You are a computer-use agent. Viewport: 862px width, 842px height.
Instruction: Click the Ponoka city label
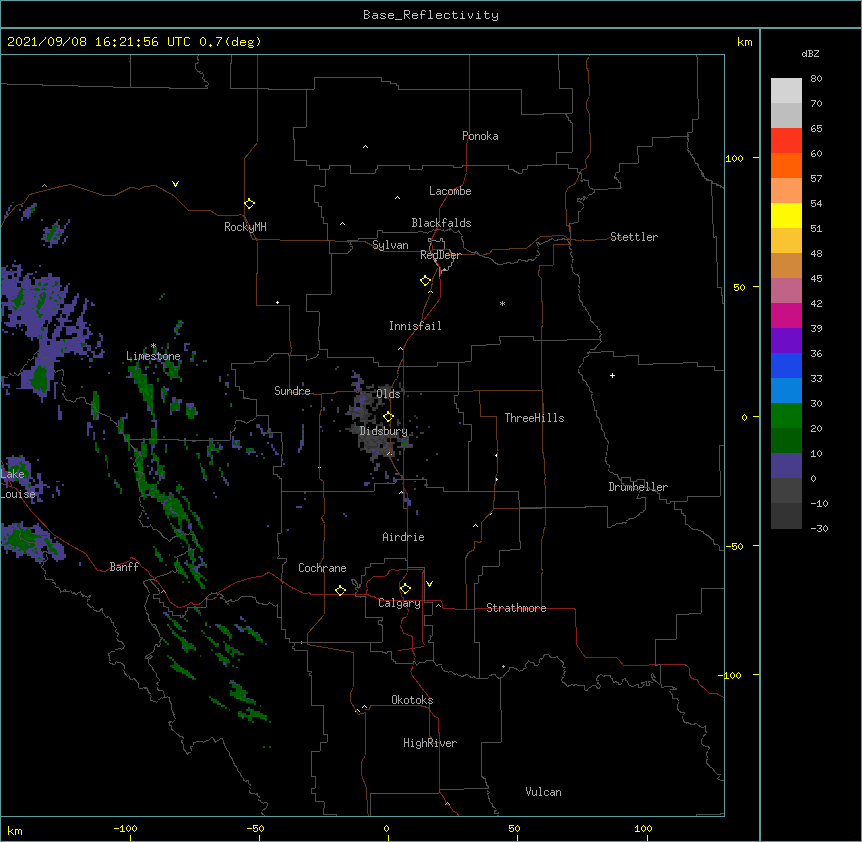480,136
